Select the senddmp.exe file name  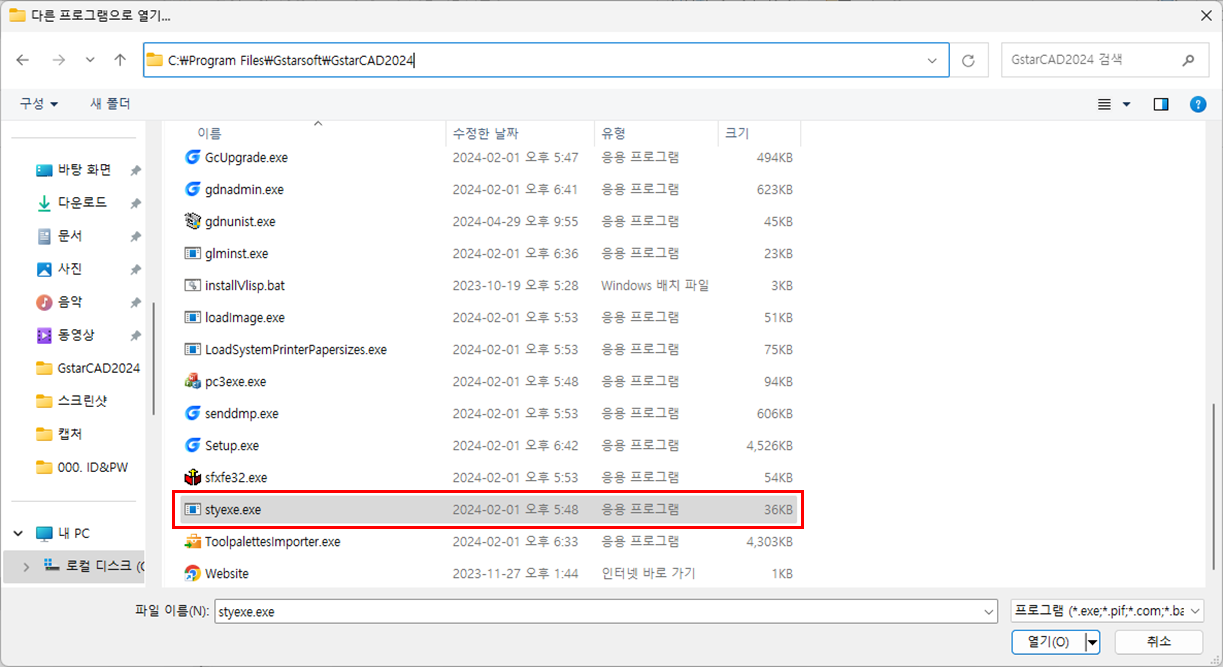point(242,413)
